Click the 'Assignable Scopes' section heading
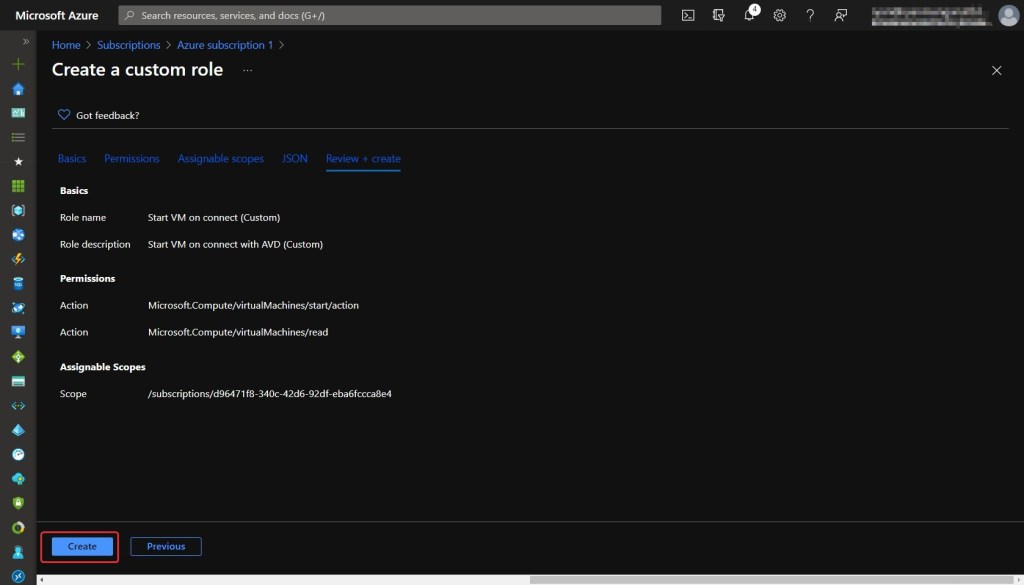1024x585 pixels. click(x=103, y=367)
